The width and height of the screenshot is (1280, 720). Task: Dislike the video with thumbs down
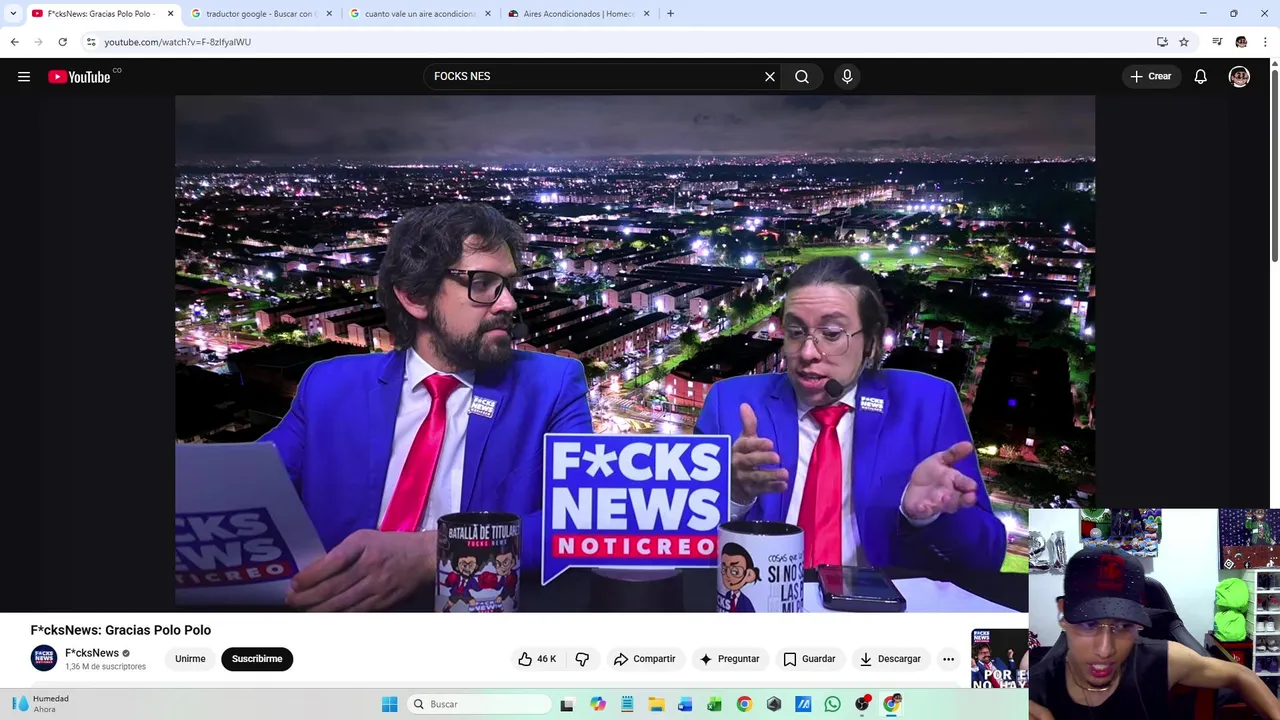tap(582, 659)
